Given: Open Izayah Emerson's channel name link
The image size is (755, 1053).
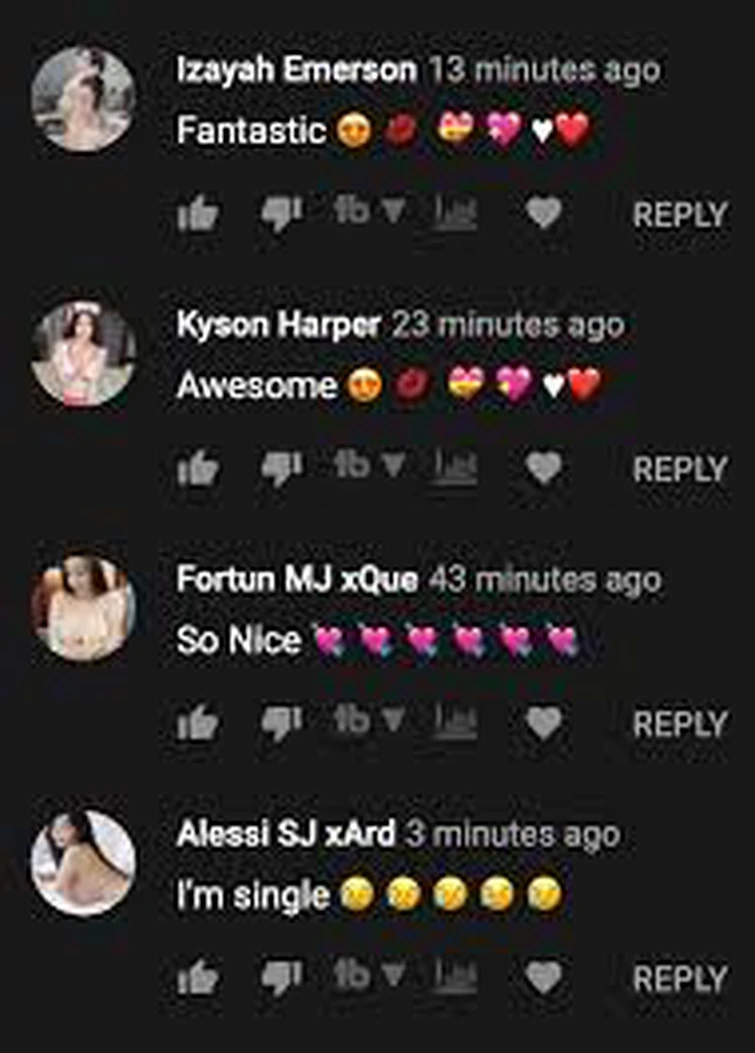Looking at the screenshot, I should pyautogui.click(x=296, y=71).
